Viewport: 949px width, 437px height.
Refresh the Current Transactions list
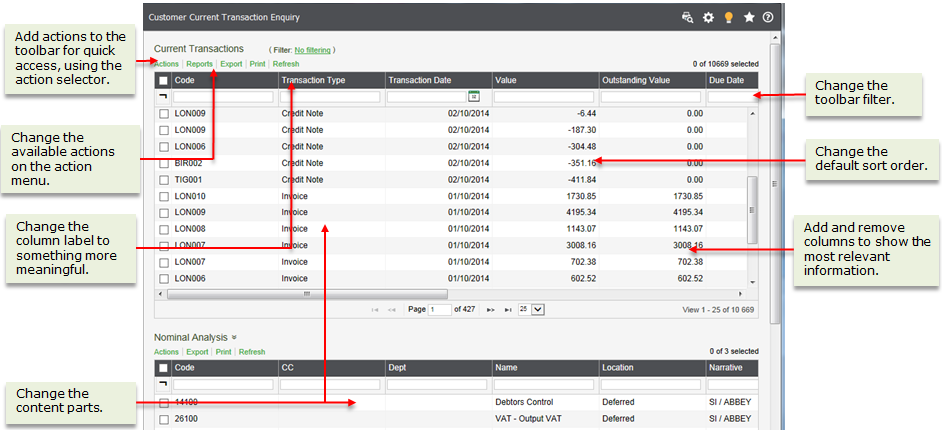(286, 64)
